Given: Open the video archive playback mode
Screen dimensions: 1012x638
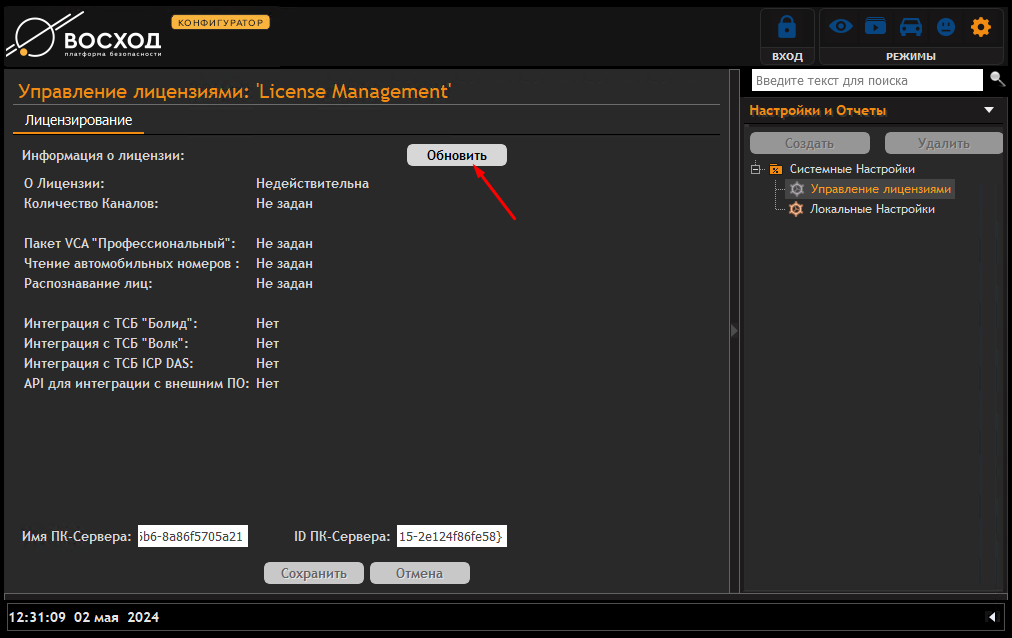Looking at the screenshot, I should [876, 27].
